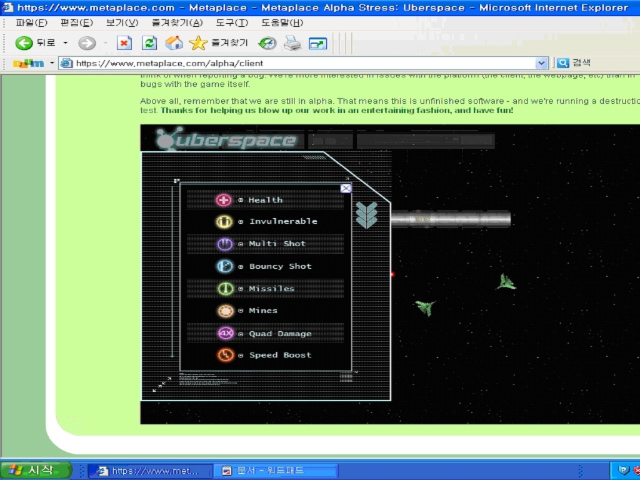Screen dimensions: 640x480
Task: Click the address bar URL field
Action: click(x=303, y=63)
